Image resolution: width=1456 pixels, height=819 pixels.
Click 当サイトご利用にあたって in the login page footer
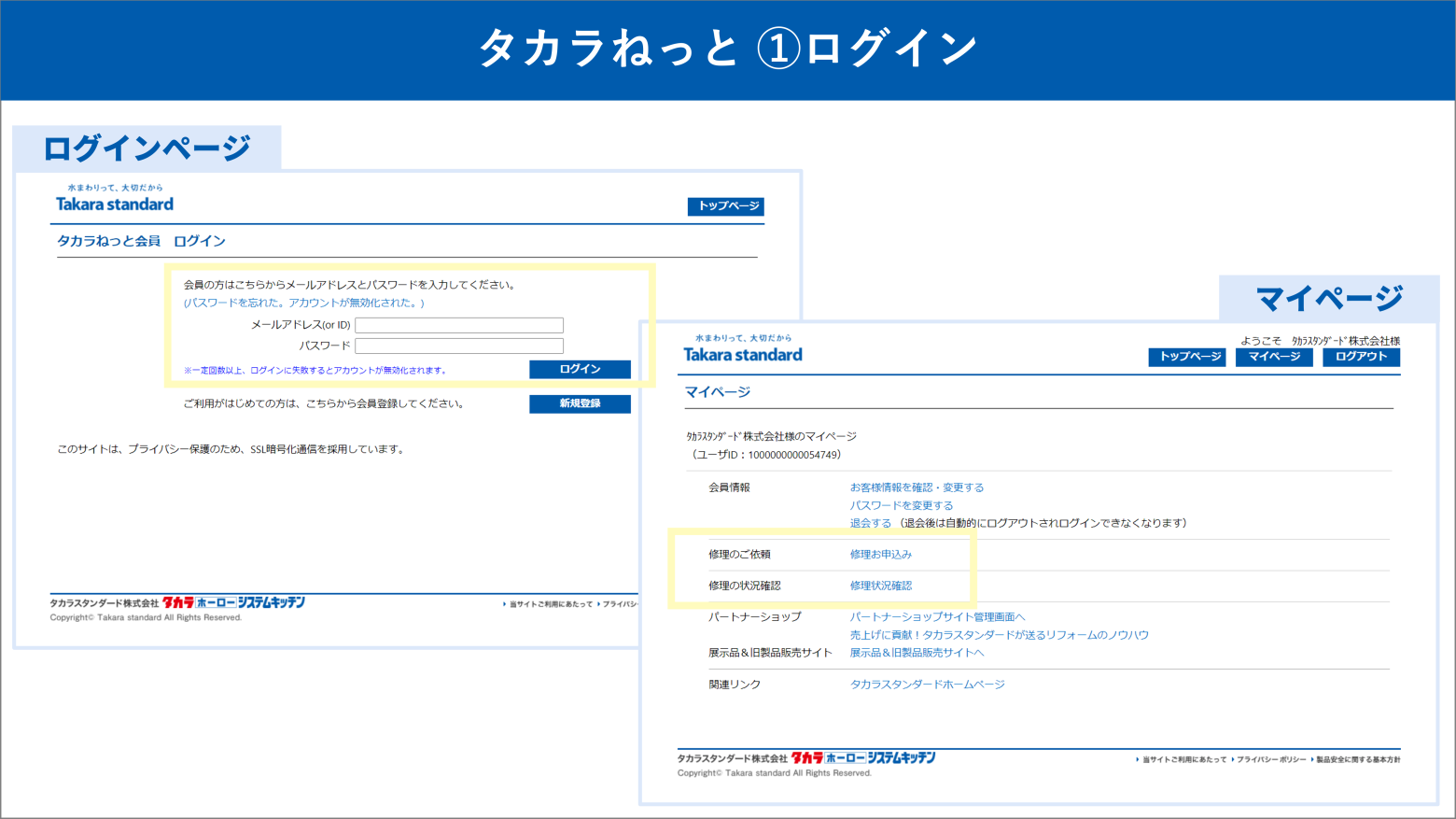[x=551, y=604]
